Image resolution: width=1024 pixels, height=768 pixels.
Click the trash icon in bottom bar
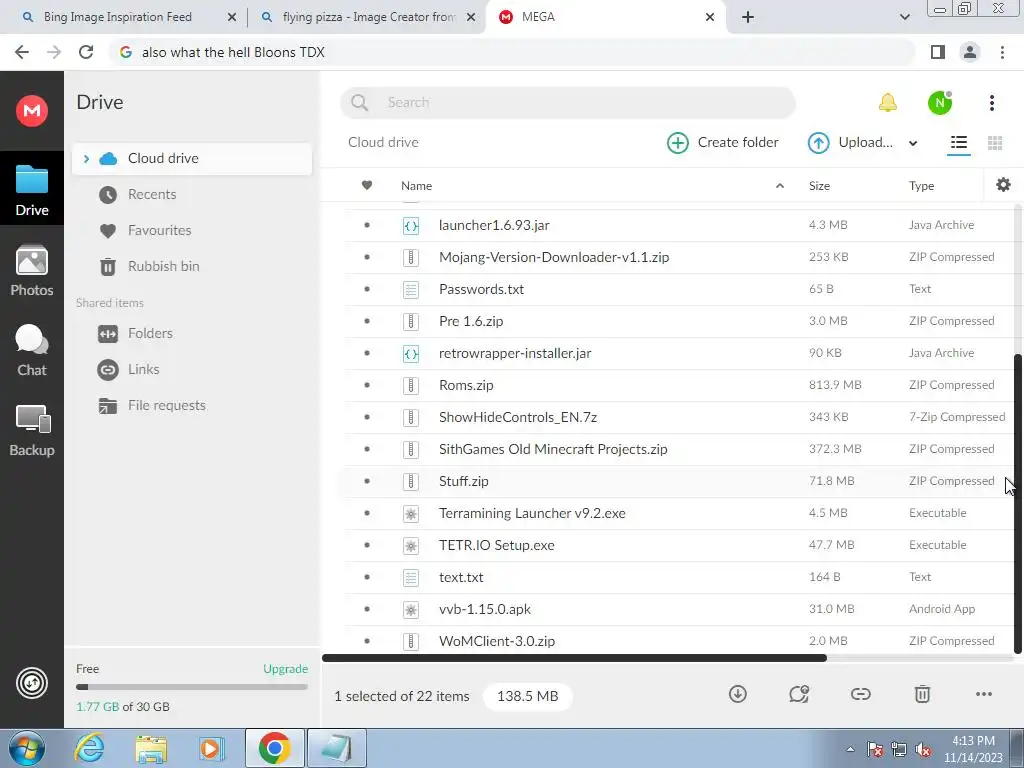click(922, 694)
